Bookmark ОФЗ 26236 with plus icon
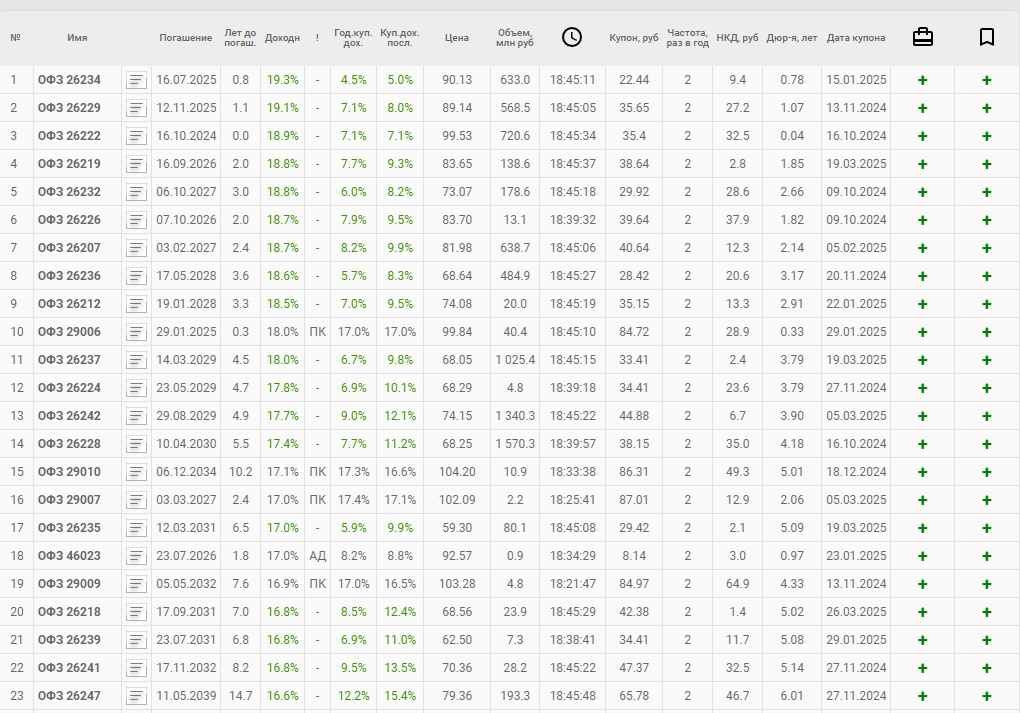The image size is (1020, 713). click(987, 276)
